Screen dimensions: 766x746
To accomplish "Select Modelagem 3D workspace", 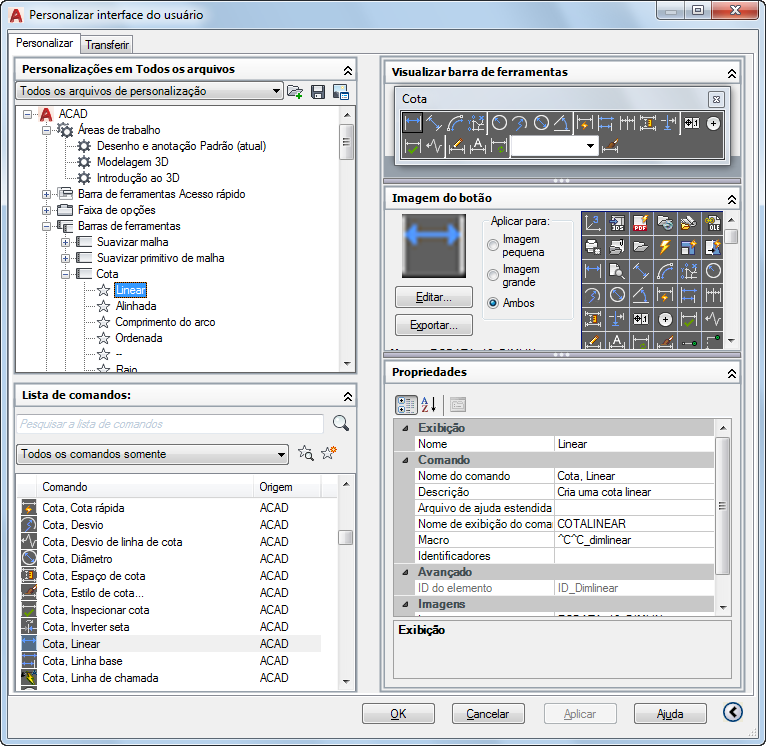I will pyautogui.click(x=132, y=162).
